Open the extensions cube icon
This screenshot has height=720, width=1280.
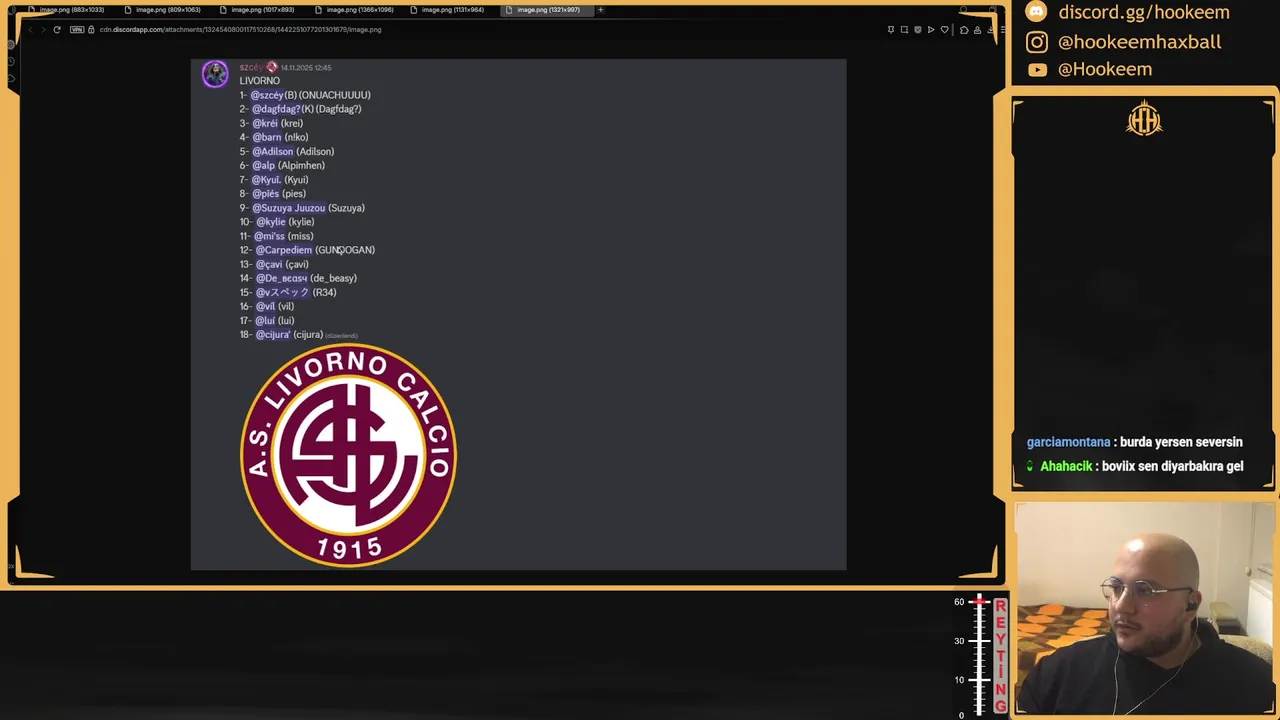click(964, 29)
